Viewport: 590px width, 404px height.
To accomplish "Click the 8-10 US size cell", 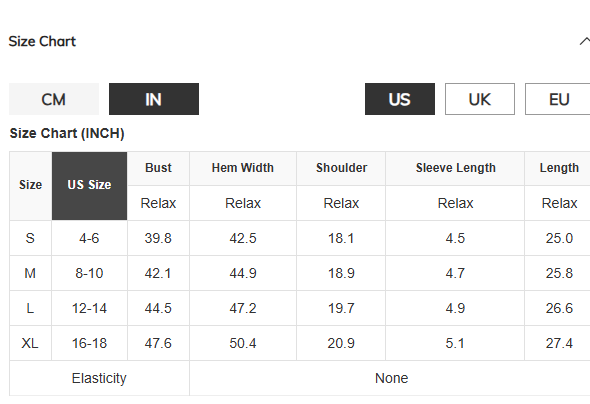I will coord(89,273).
